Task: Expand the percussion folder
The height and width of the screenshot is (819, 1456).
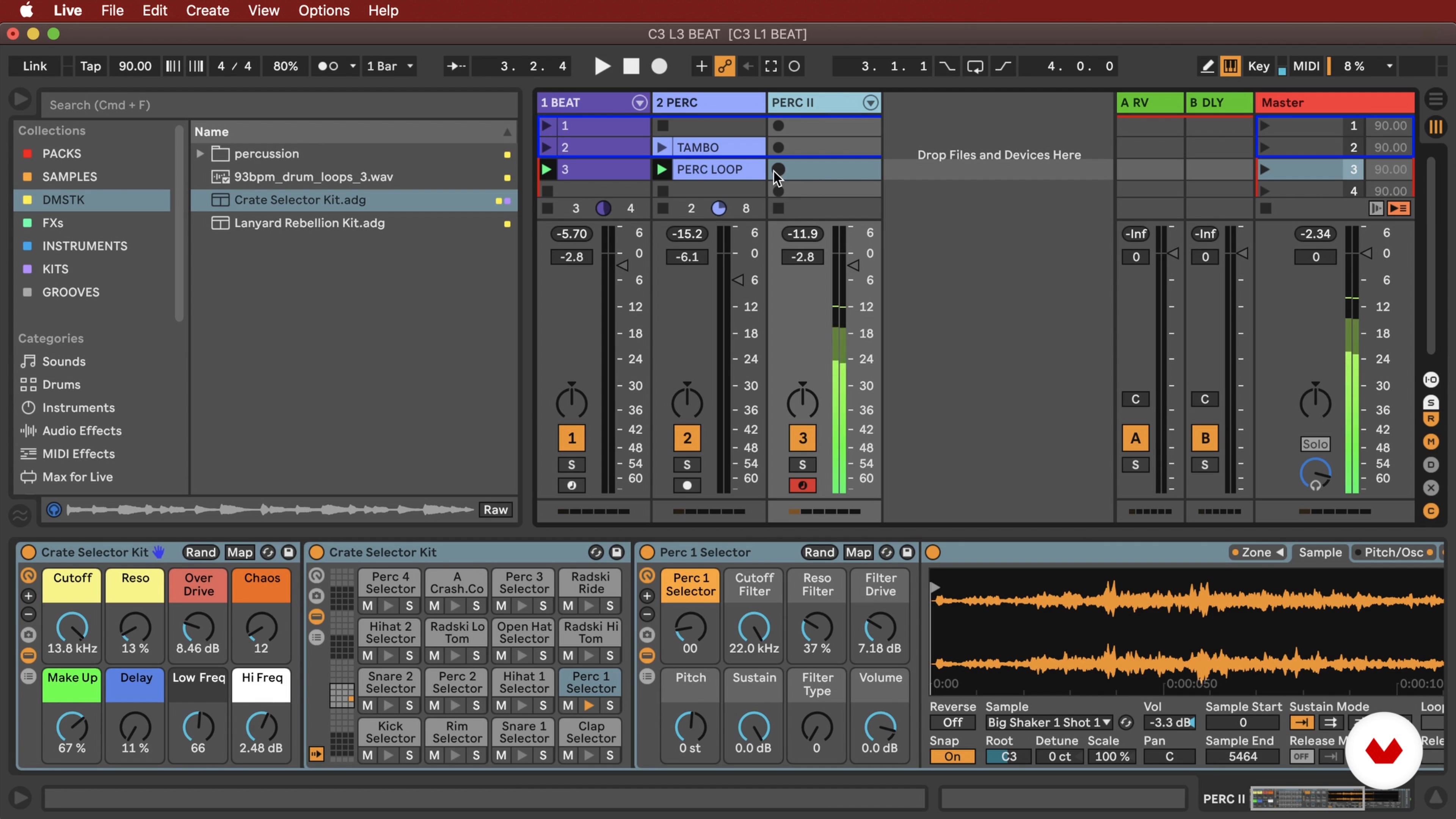Action: click(x=200, y=153)
